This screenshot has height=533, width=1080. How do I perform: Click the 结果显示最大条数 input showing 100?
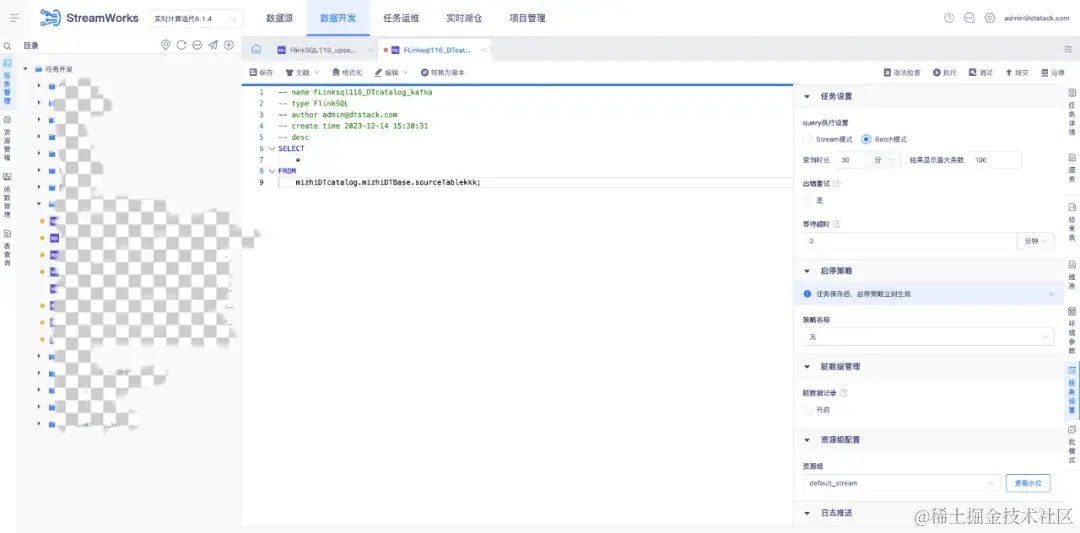995,160
